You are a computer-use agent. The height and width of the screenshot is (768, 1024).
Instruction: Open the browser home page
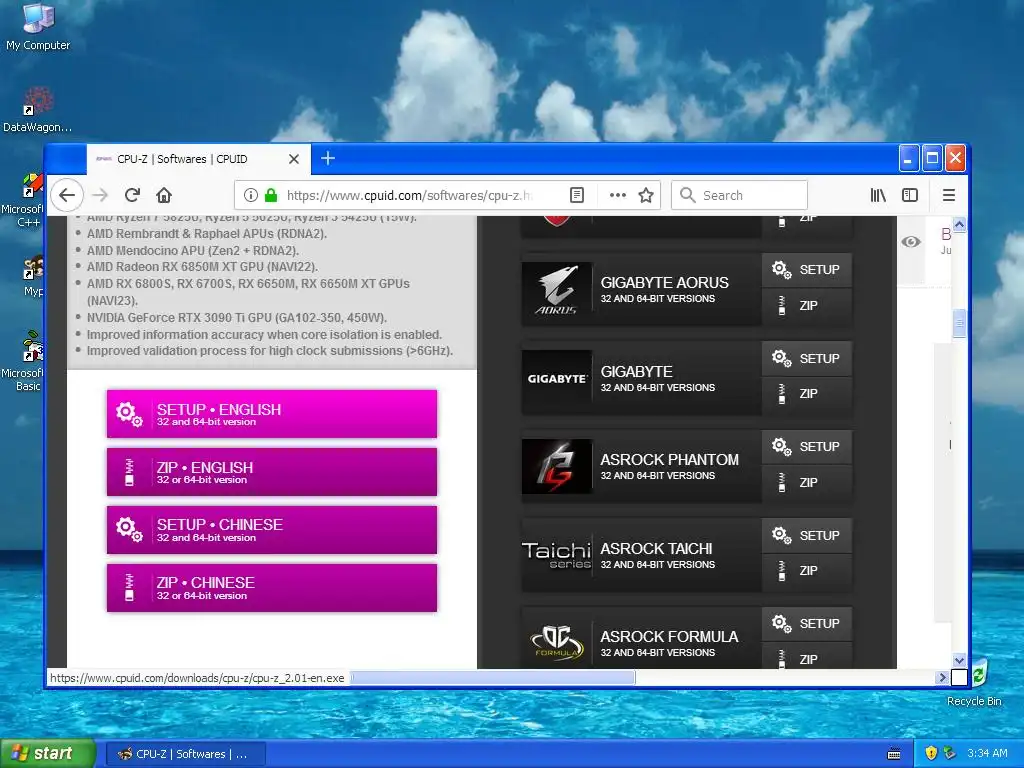pos(164,195)
